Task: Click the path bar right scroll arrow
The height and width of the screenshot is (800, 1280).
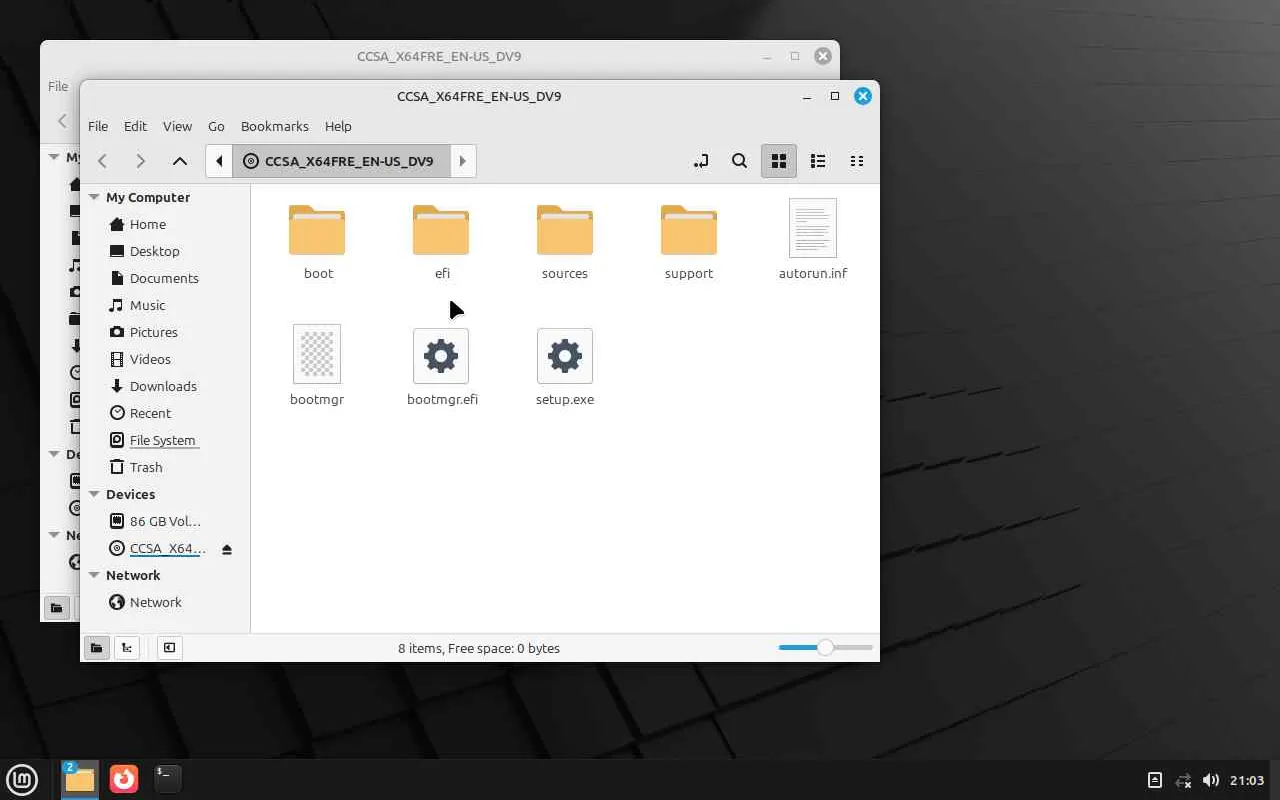Action: click(463, 161)
